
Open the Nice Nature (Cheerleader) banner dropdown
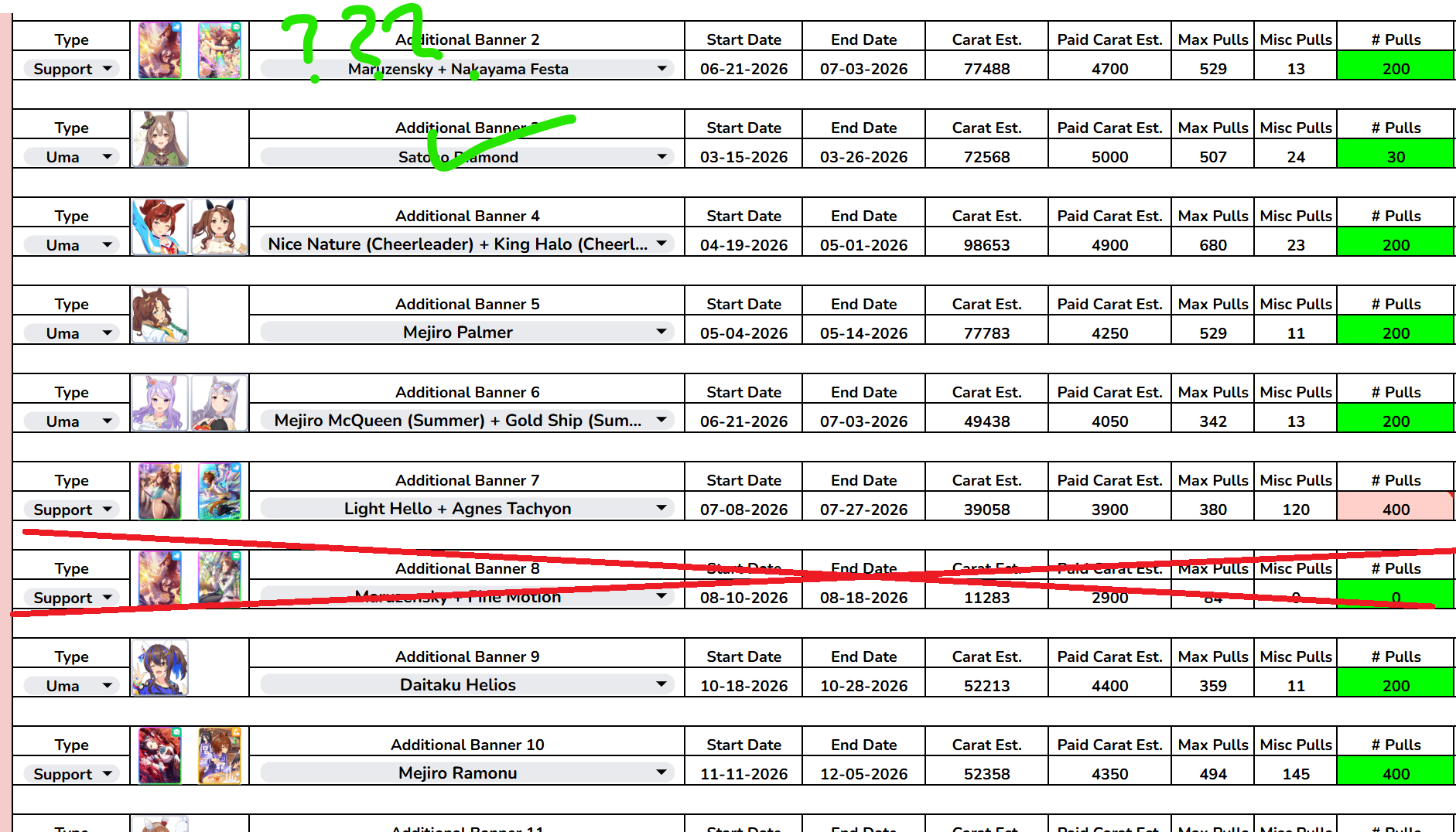coord(467,244)
